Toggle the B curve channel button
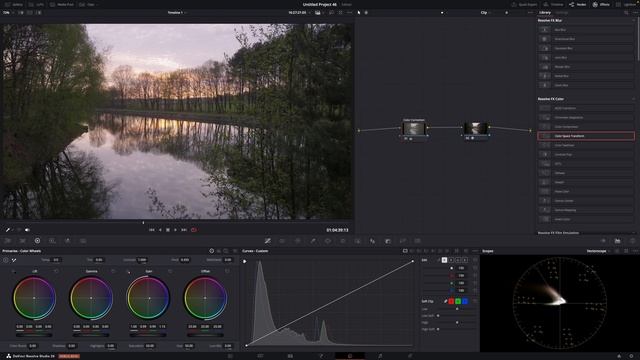 point(465,260)
